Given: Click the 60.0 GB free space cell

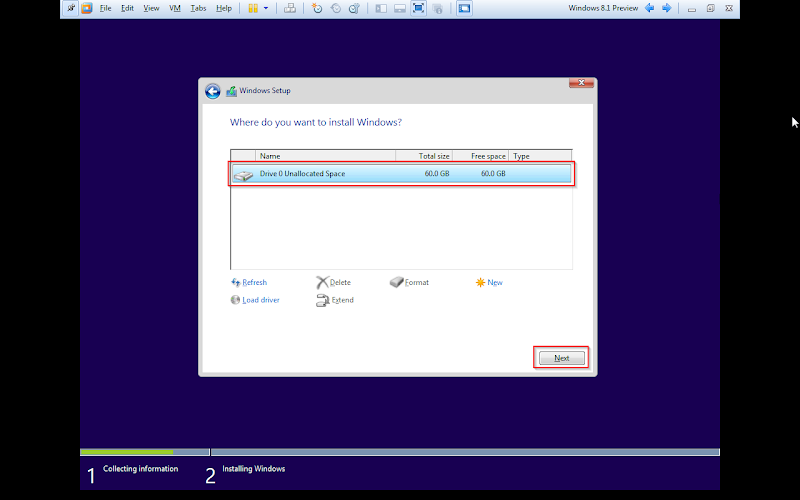Looking at the screenshot, I should pos(493,173).
